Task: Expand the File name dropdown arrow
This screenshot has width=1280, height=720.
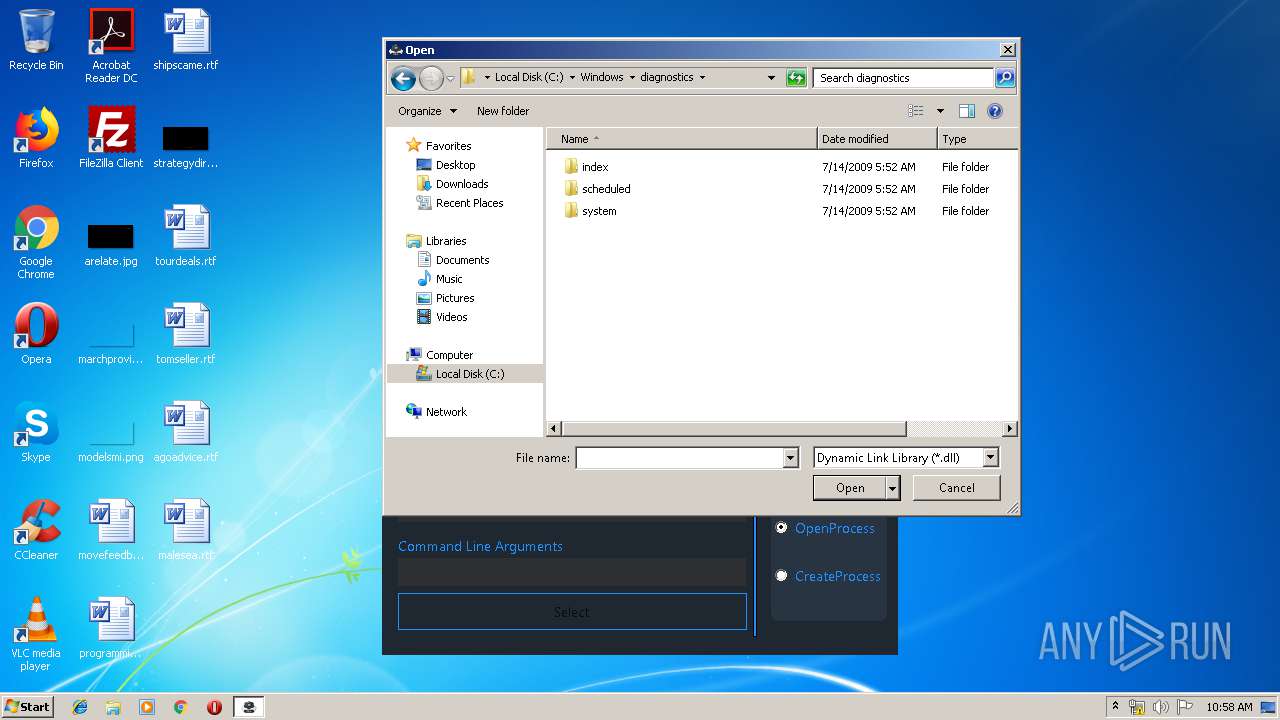Action: click(x=791, y=458)
